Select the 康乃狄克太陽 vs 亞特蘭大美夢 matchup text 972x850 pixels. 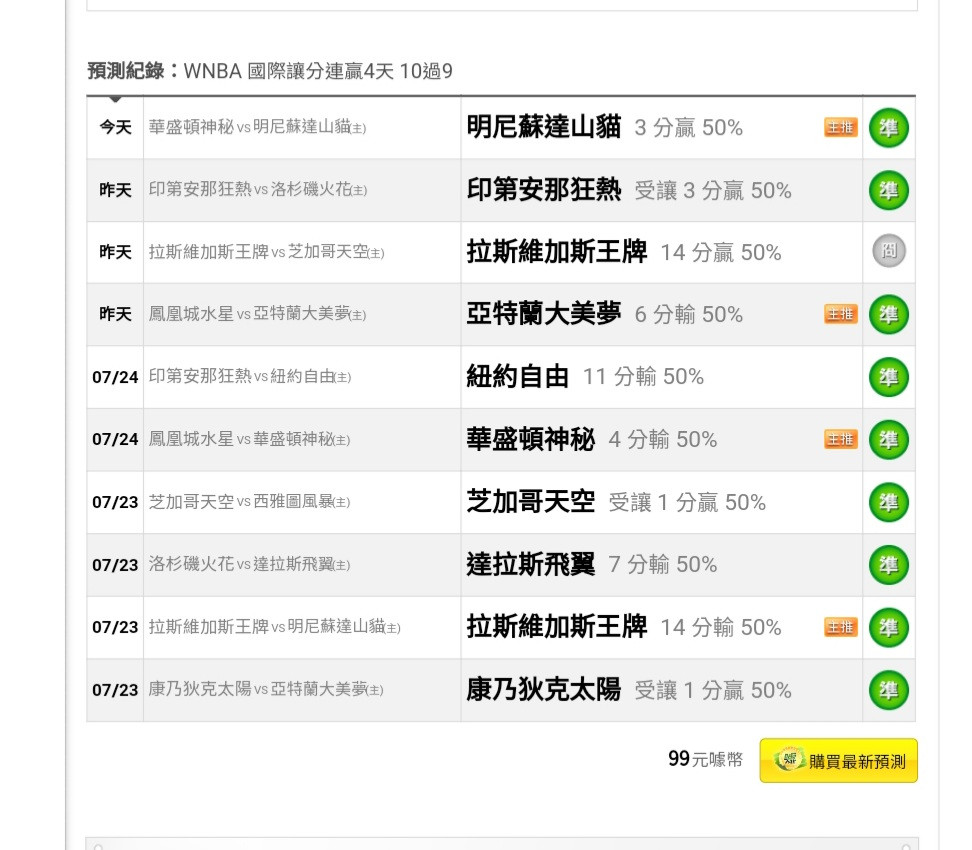click(x=266, y=689)
